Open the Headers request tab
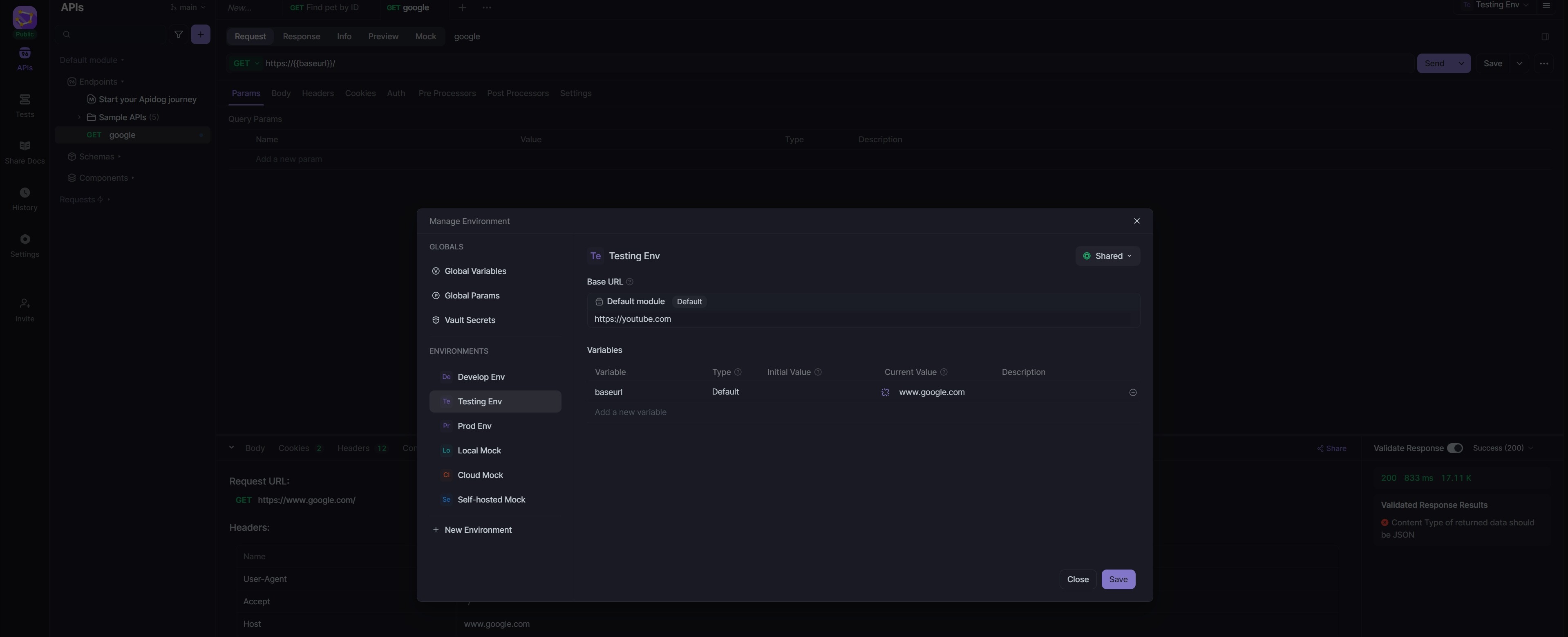Screen dimensions: 1568x637 click(318, 94)
